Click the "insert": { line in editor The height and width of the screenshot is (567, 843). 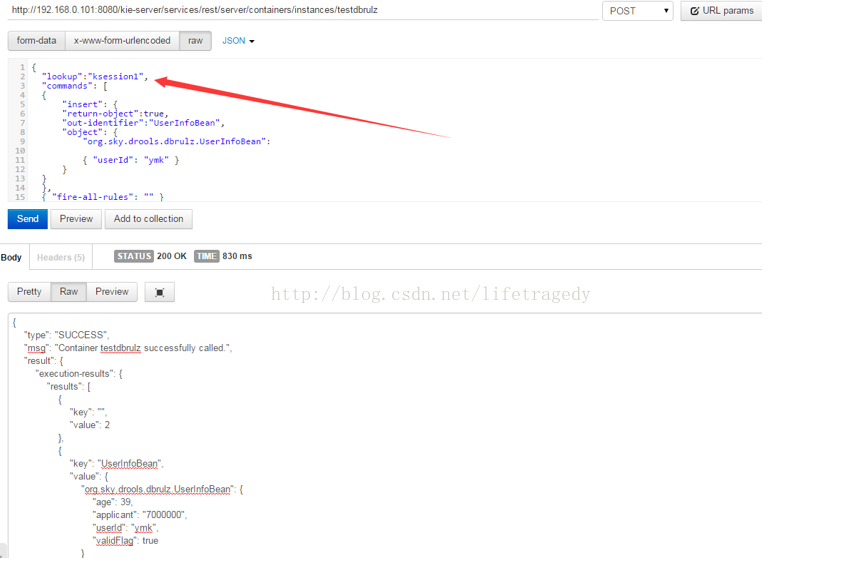(x=90, y=104)
